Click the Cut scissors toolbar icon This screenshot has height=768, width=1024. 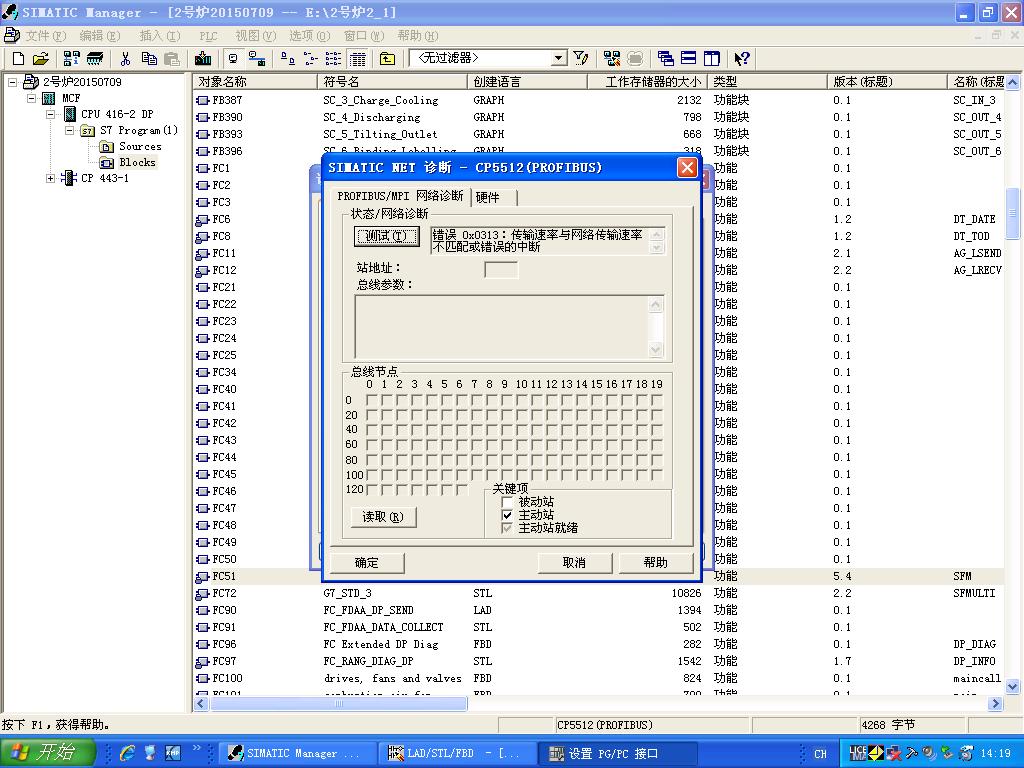(x=126, y=59)
